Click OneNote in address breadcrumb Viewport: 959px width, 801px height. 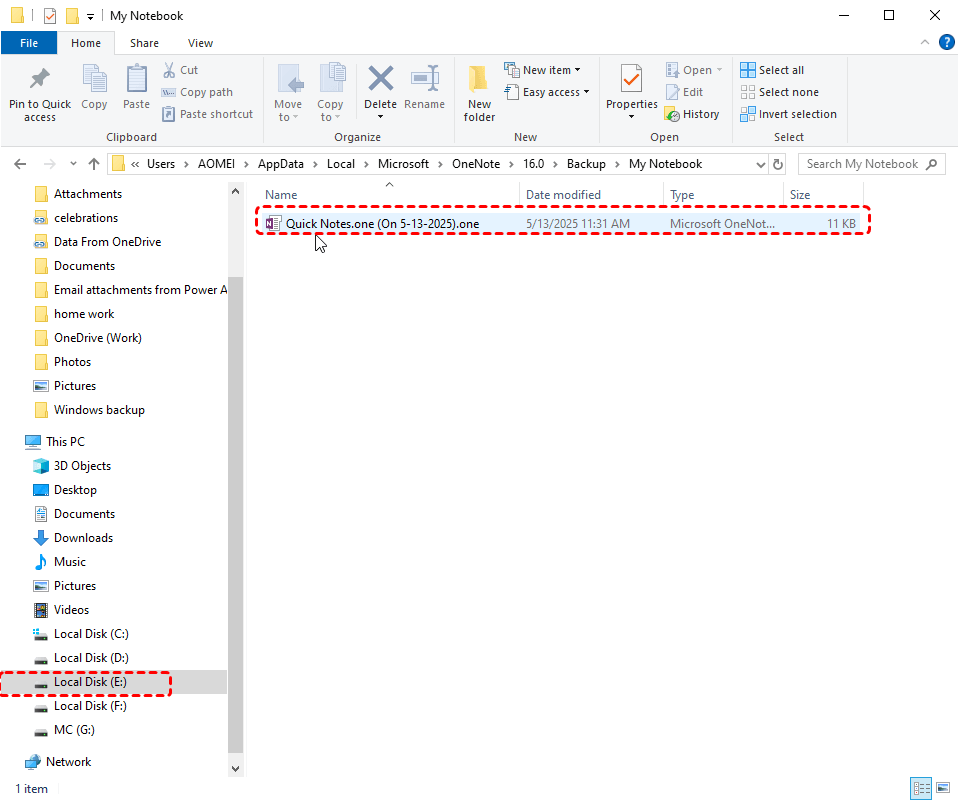[x=476, y=164]
